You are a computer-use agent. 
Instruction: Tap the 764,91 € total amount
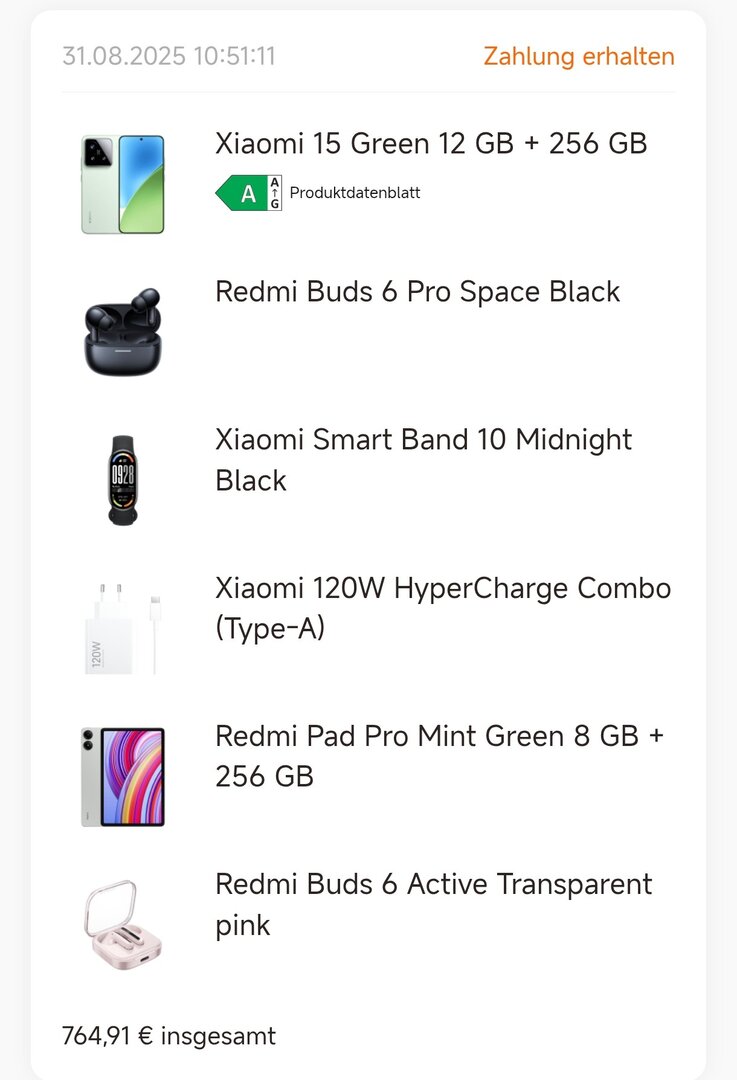coord(107,1036)
